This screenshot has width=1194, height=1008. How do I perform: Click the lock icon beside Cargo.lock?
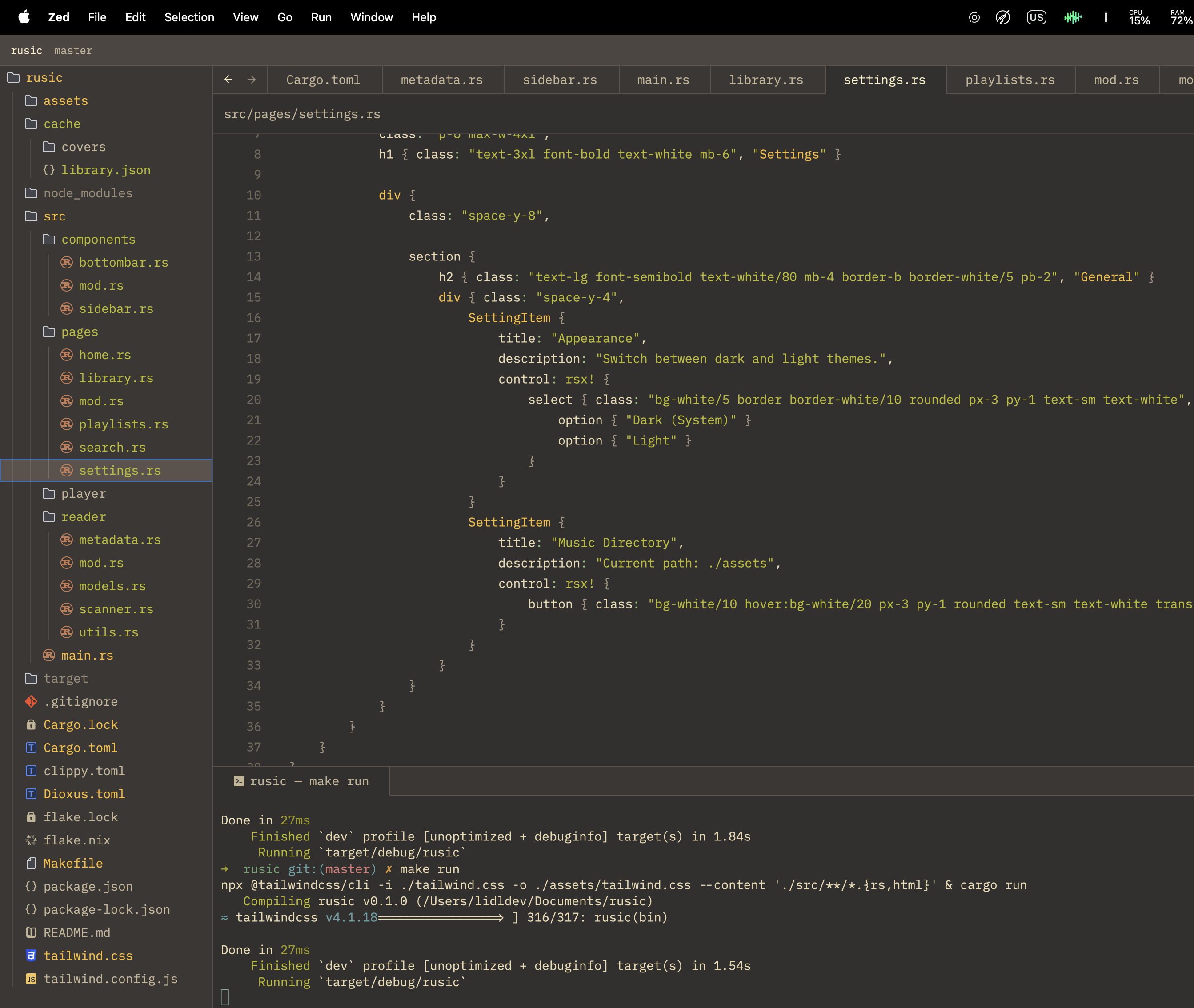coord(32,724)
